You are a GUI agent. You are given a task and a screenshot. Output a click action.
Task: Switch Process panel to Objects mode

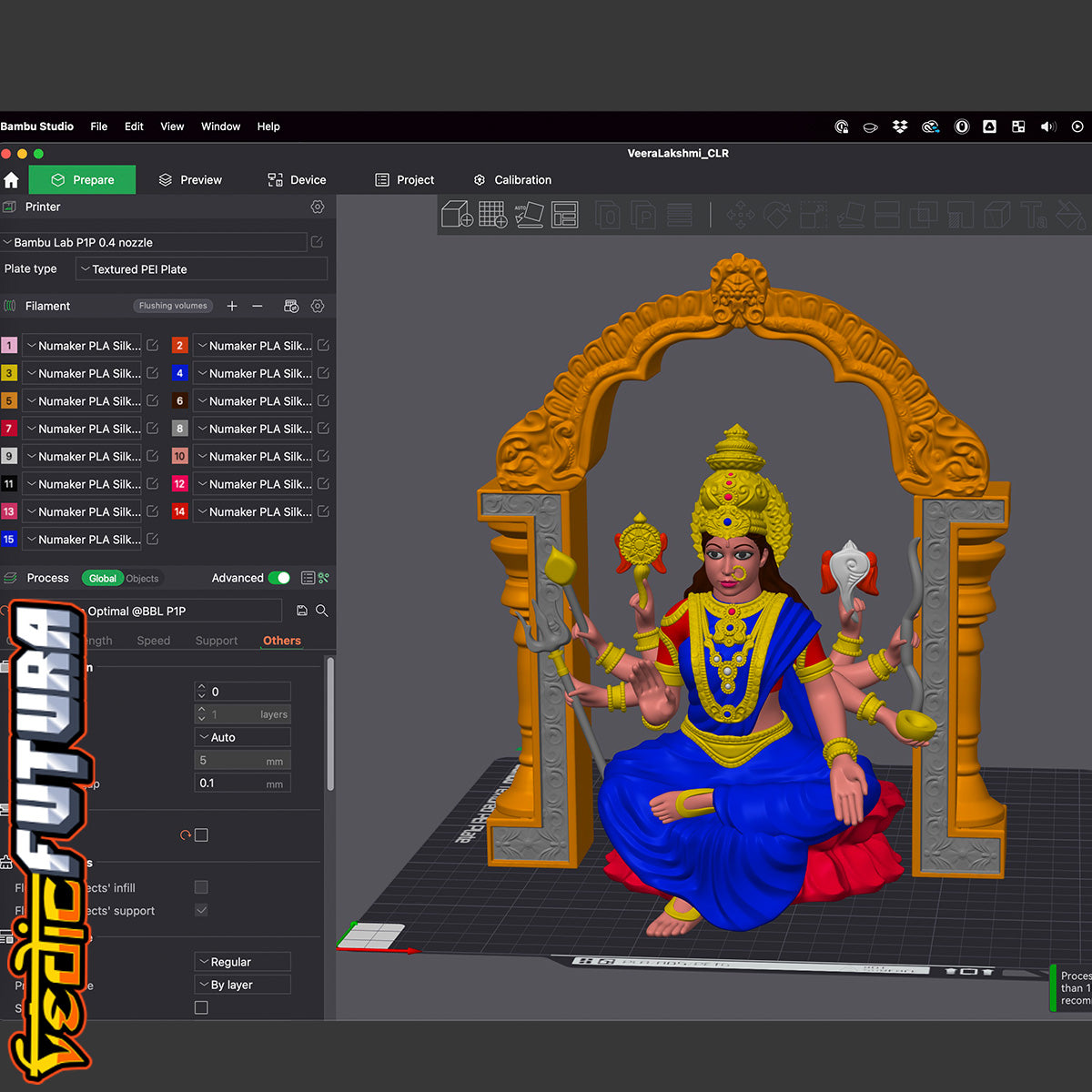(142, 578)
